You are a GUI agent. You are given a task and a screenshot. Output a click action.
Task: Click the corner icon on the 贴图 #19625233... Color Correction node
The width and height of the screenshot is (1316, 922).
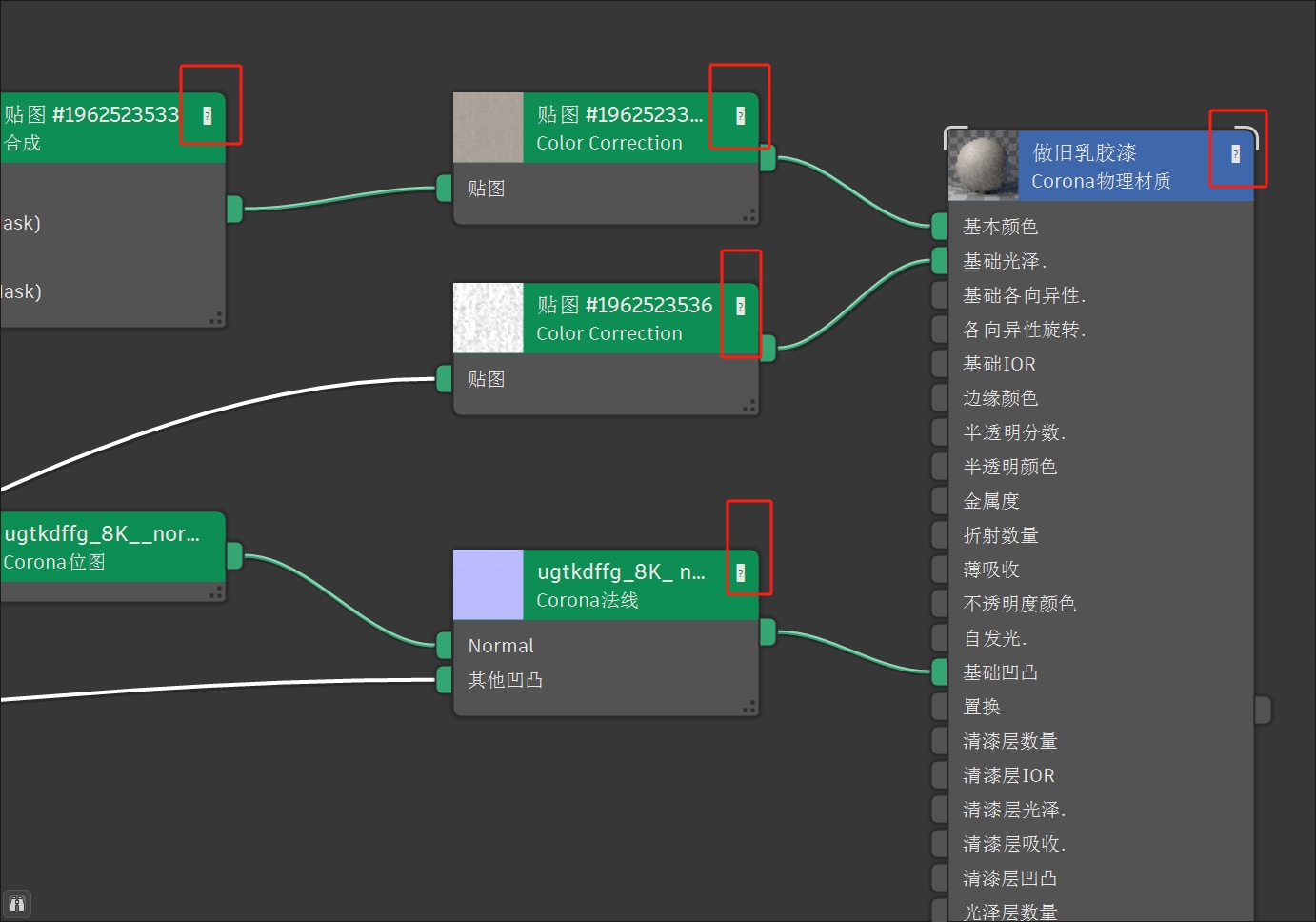pos(740,116)
